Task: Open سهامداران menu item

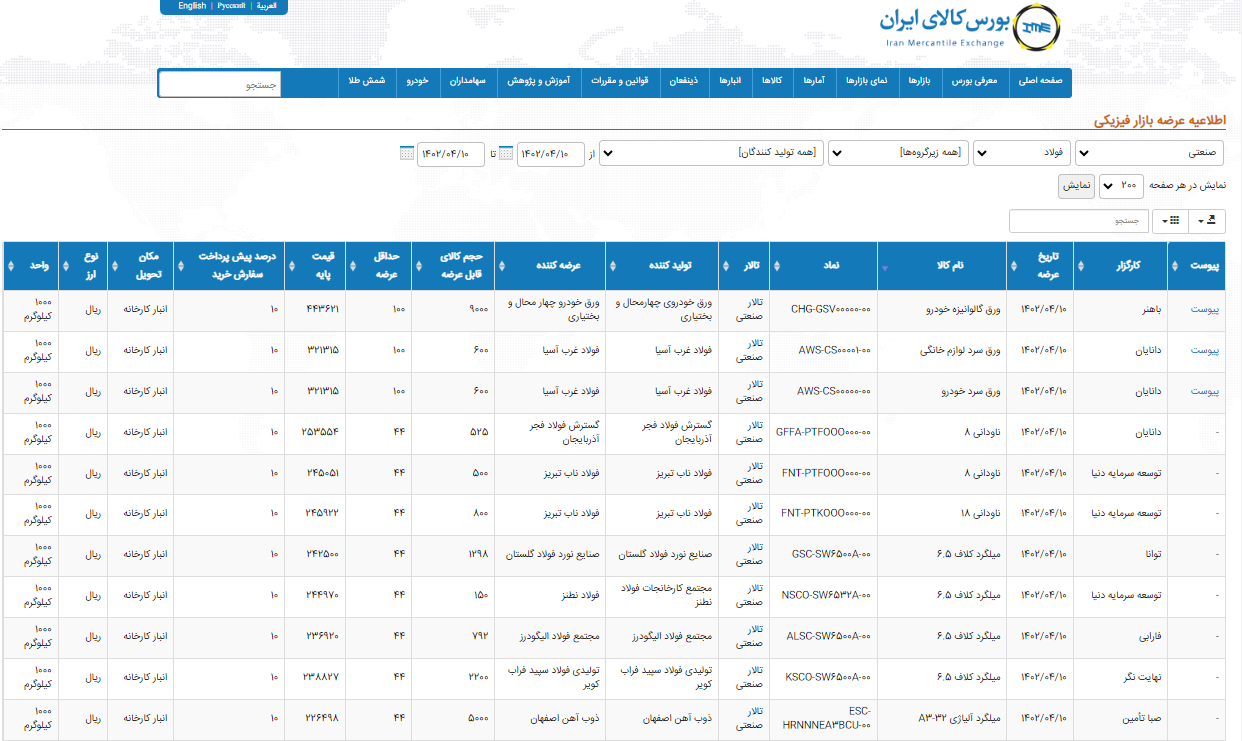Action: [x=466, y=80]
